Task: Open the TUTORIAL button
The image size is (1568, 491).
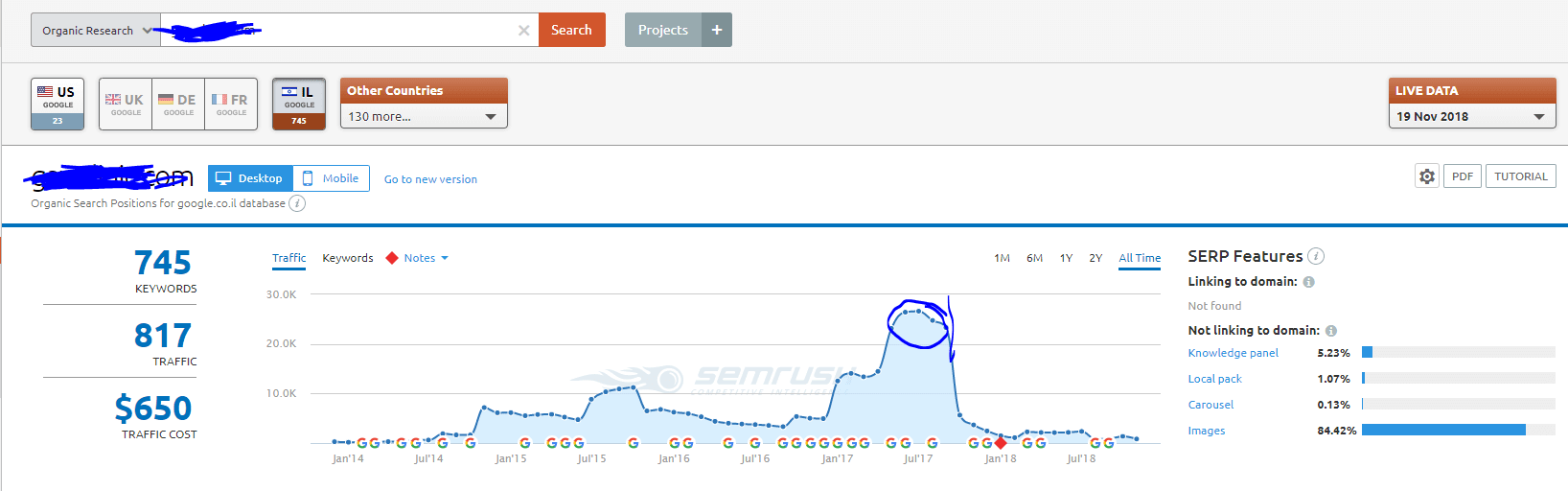Action: click(x=1521, y=176)
